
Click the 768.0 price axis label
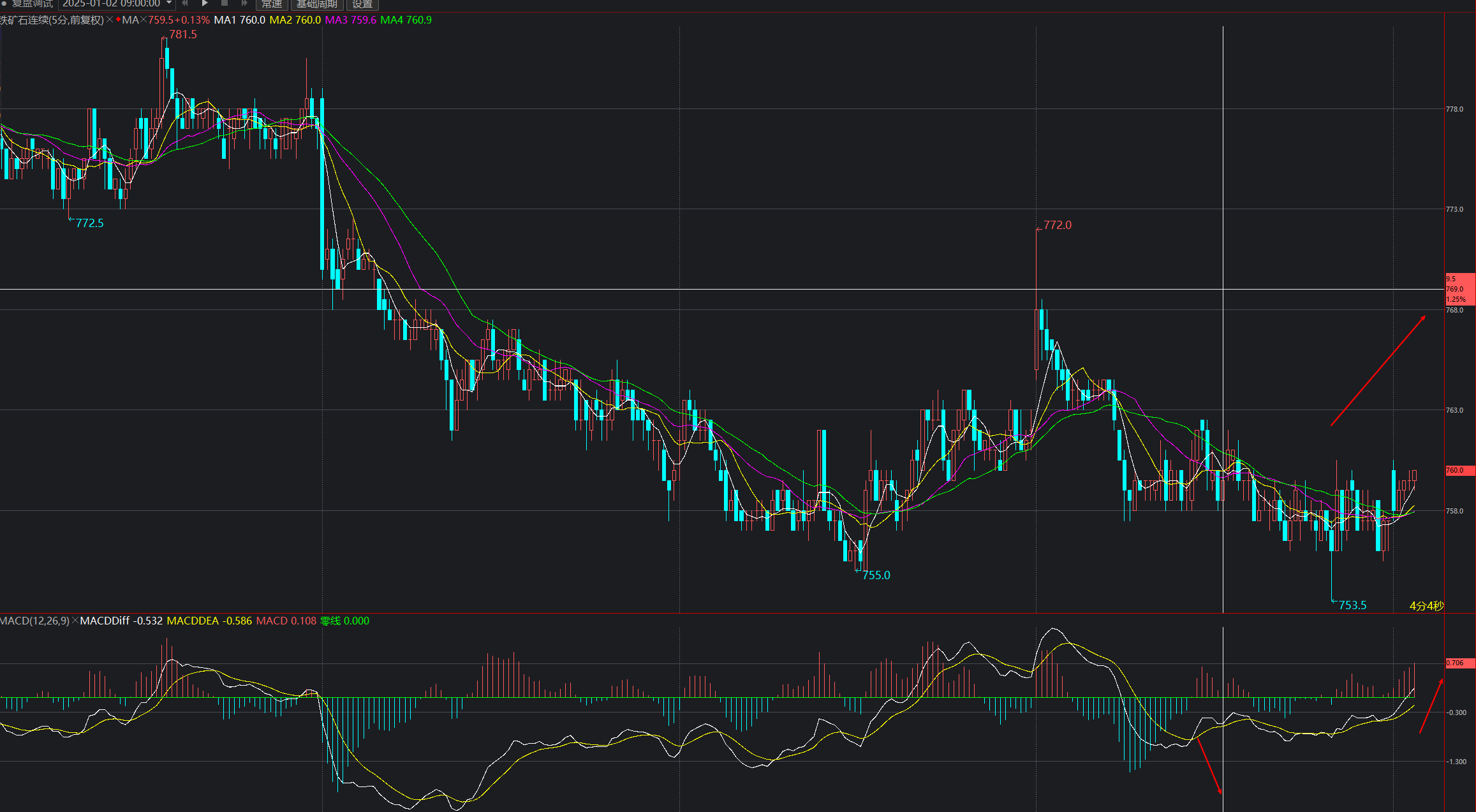[1454, 310]
